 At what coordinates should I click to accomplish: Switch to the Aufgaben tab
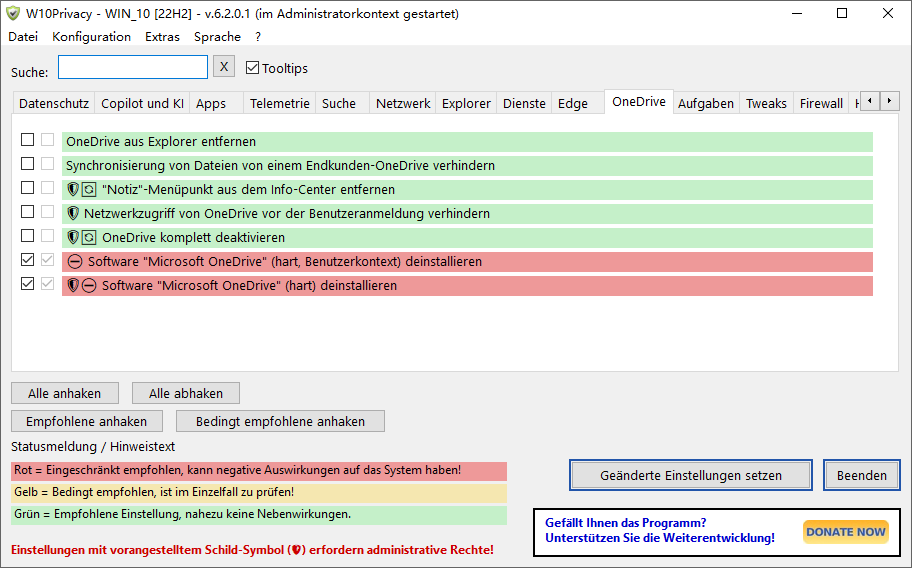point(706,103)
